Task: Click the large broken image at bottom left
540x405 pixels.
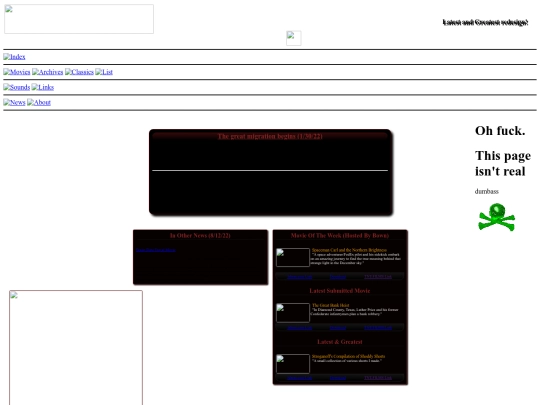Action: coord(76,347)
